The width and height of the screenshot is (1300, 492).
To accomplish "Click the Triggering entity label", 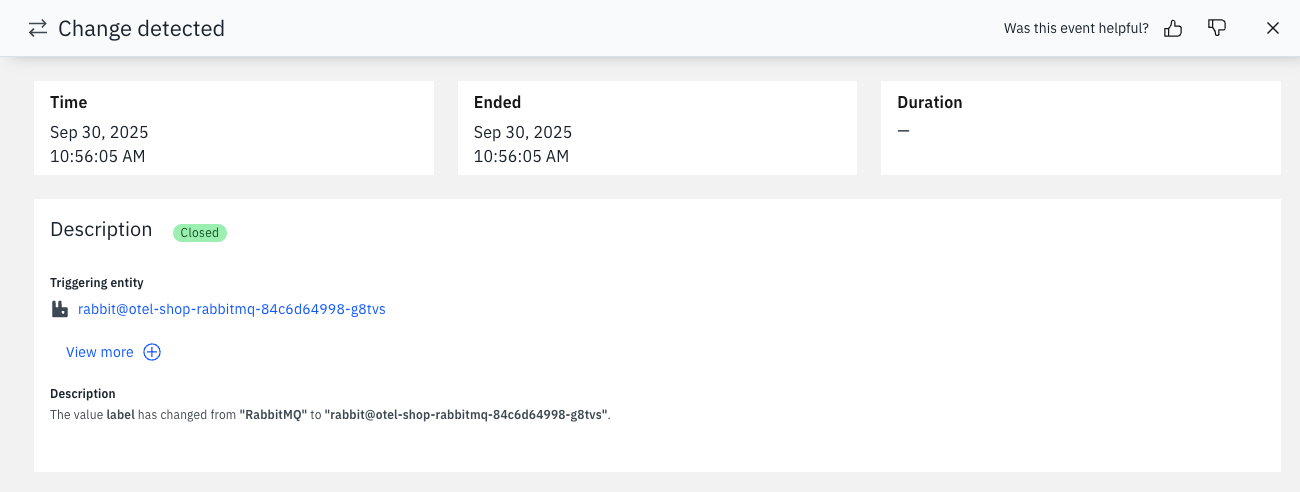I will (x=97, y=283).
